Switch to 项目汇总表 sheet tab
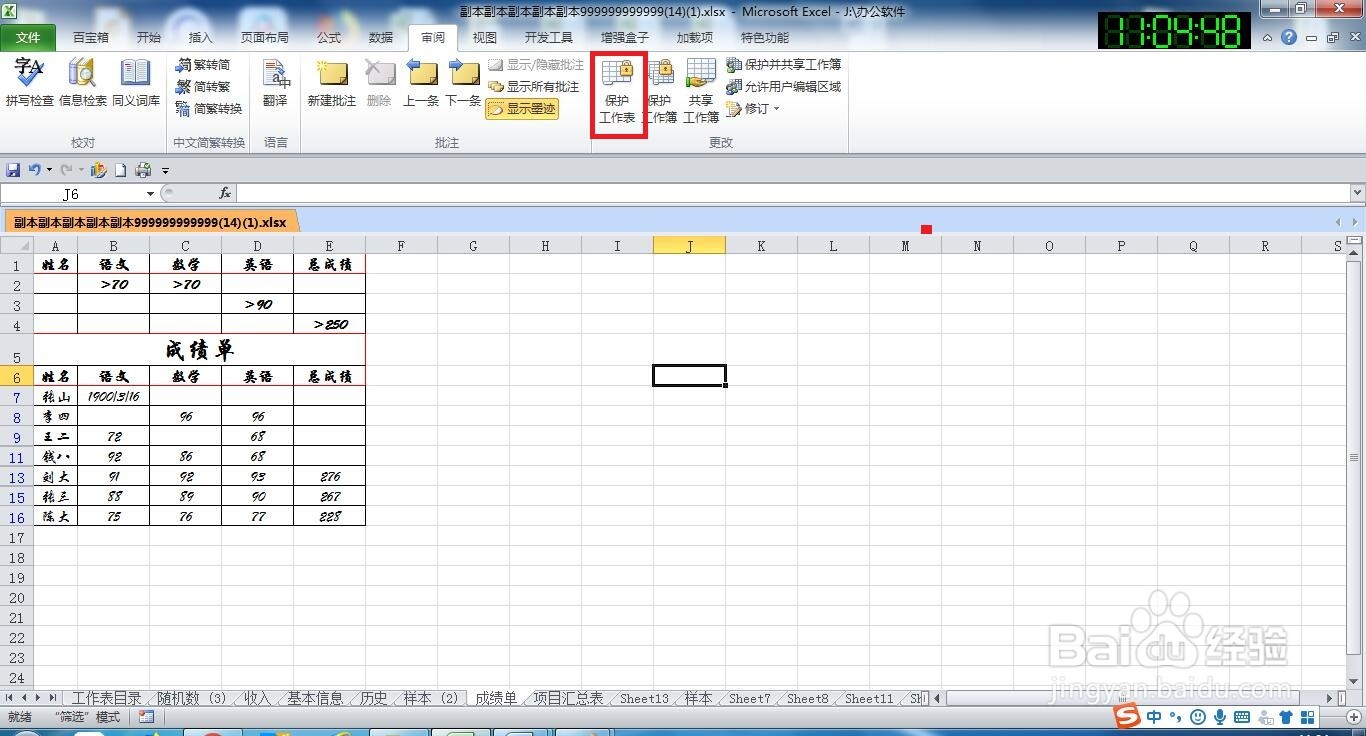1366x736 pixels. coord(568,698)
